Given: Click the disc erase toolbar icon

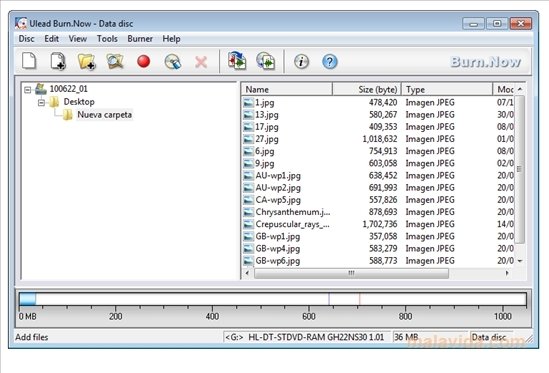Looking at the screenshot, I should 173,62.
